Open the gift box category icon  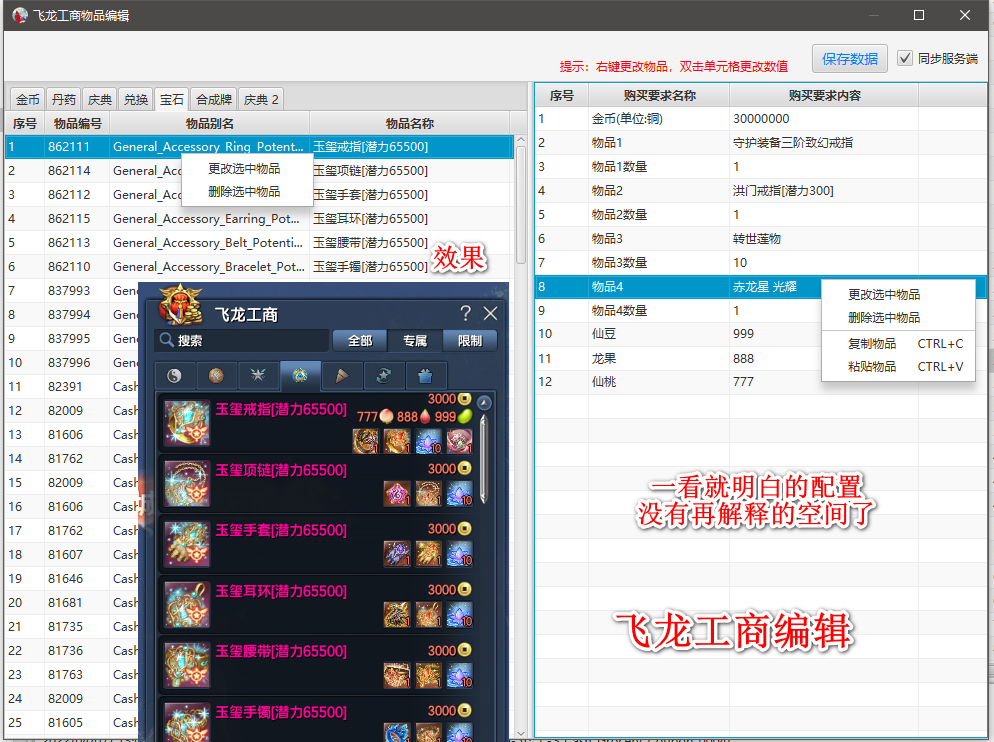pos(425,376)
